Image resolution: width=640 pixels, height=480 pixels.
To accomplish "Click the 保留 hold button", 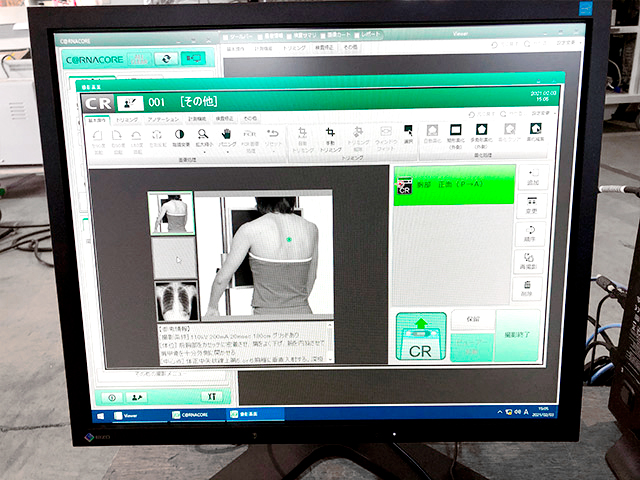I will (x=473, y=320).
